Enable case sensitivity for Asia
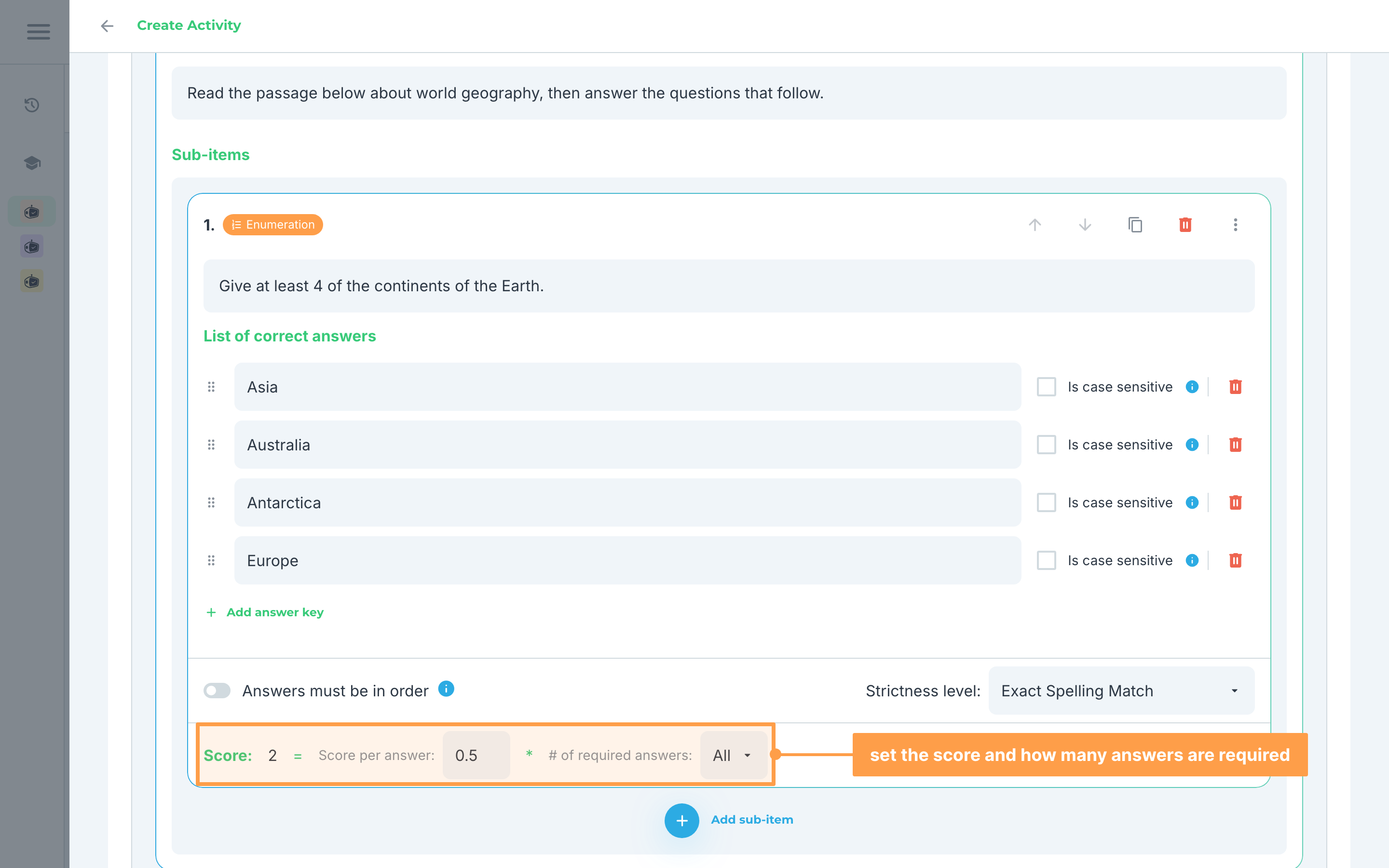This screenshot has height=868, width=1389. (x=1047, y=387)
